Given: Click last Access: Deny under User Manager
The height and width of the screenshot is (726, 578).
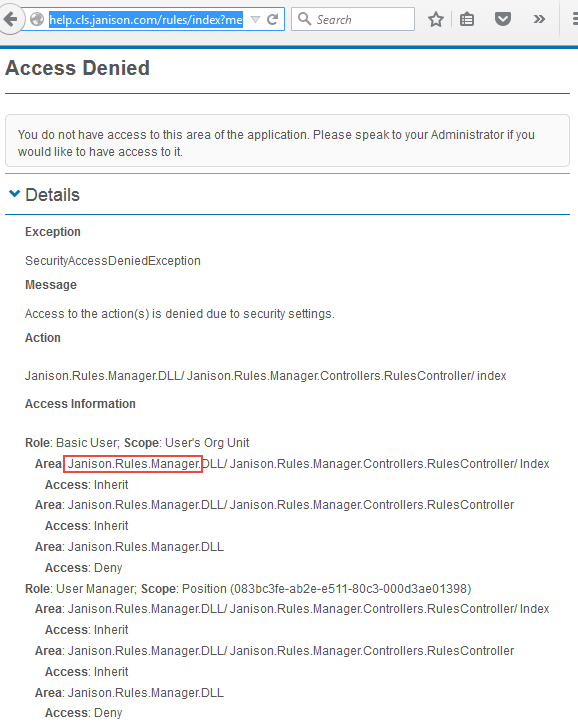Looking at the screenshot, I should coord(83,713).
